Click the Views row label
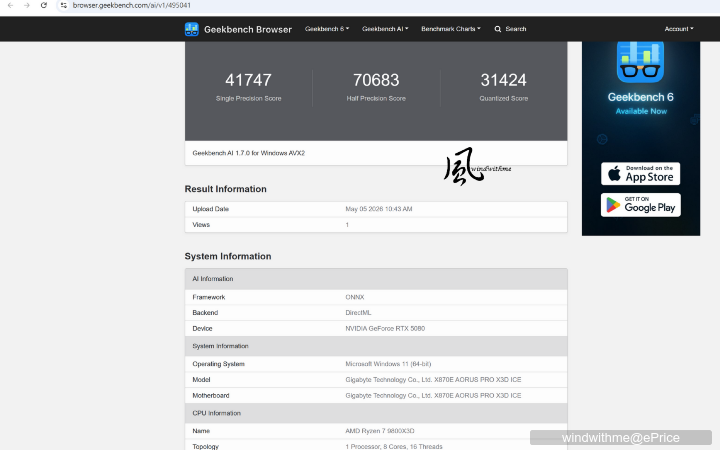This screenshot has height=450, width=720. point(201,225)
